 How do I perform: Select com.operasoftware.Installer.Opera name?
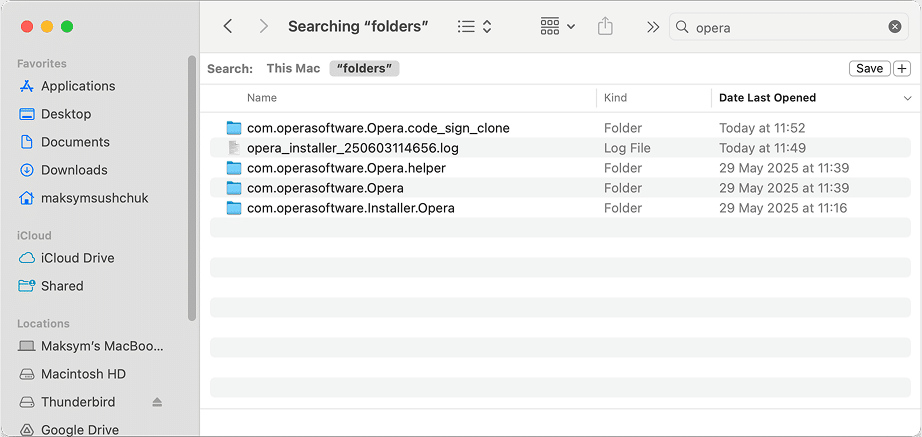pos(350,208)
